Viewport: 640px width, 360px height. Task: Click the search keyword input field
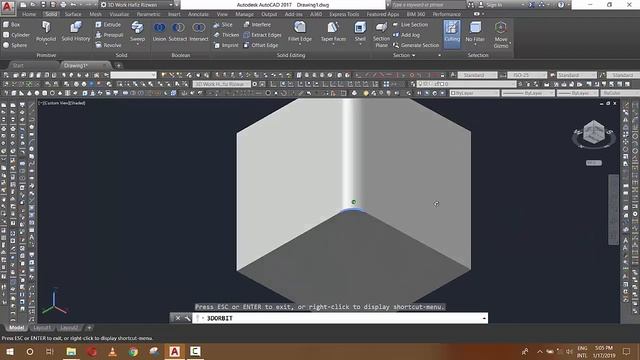point(428,5)
